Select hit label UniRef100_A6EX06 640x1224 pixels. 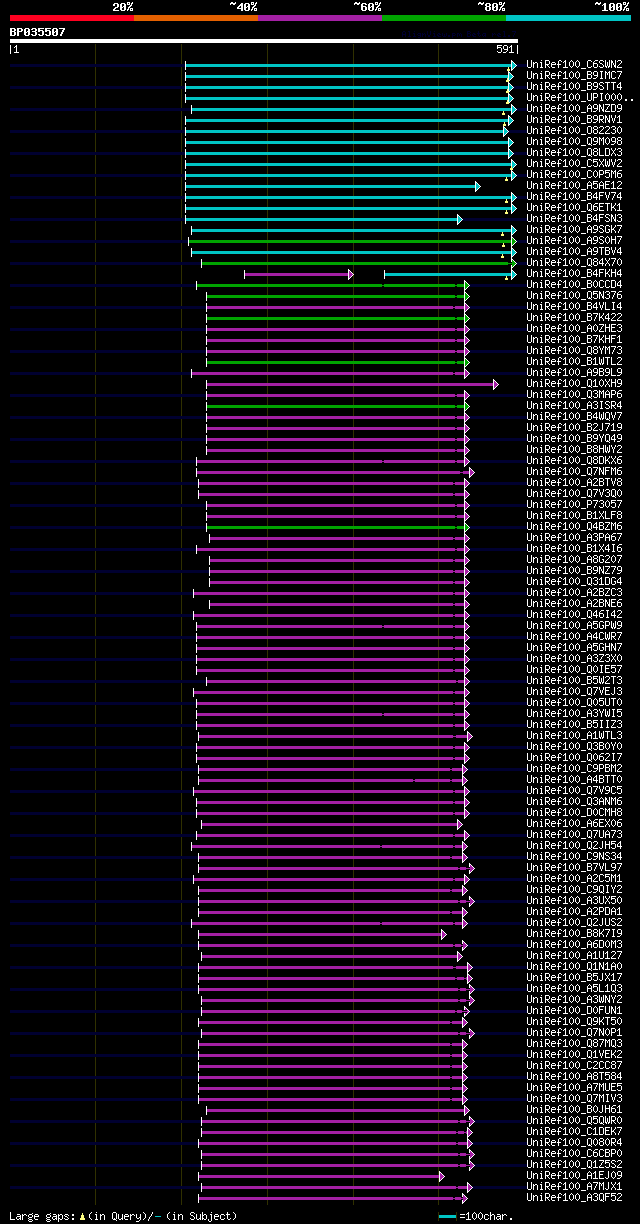[x=574, y=823]
